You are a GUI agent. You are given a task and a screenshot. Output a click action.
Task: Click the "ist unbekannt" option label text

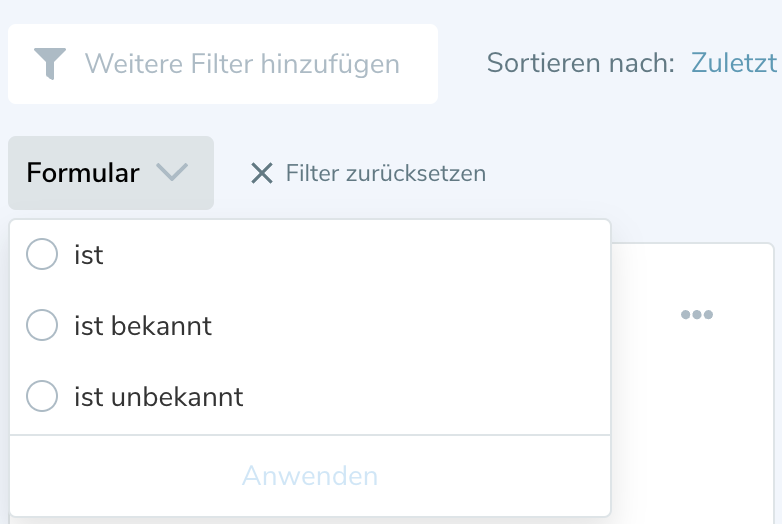tap(158, 397)
